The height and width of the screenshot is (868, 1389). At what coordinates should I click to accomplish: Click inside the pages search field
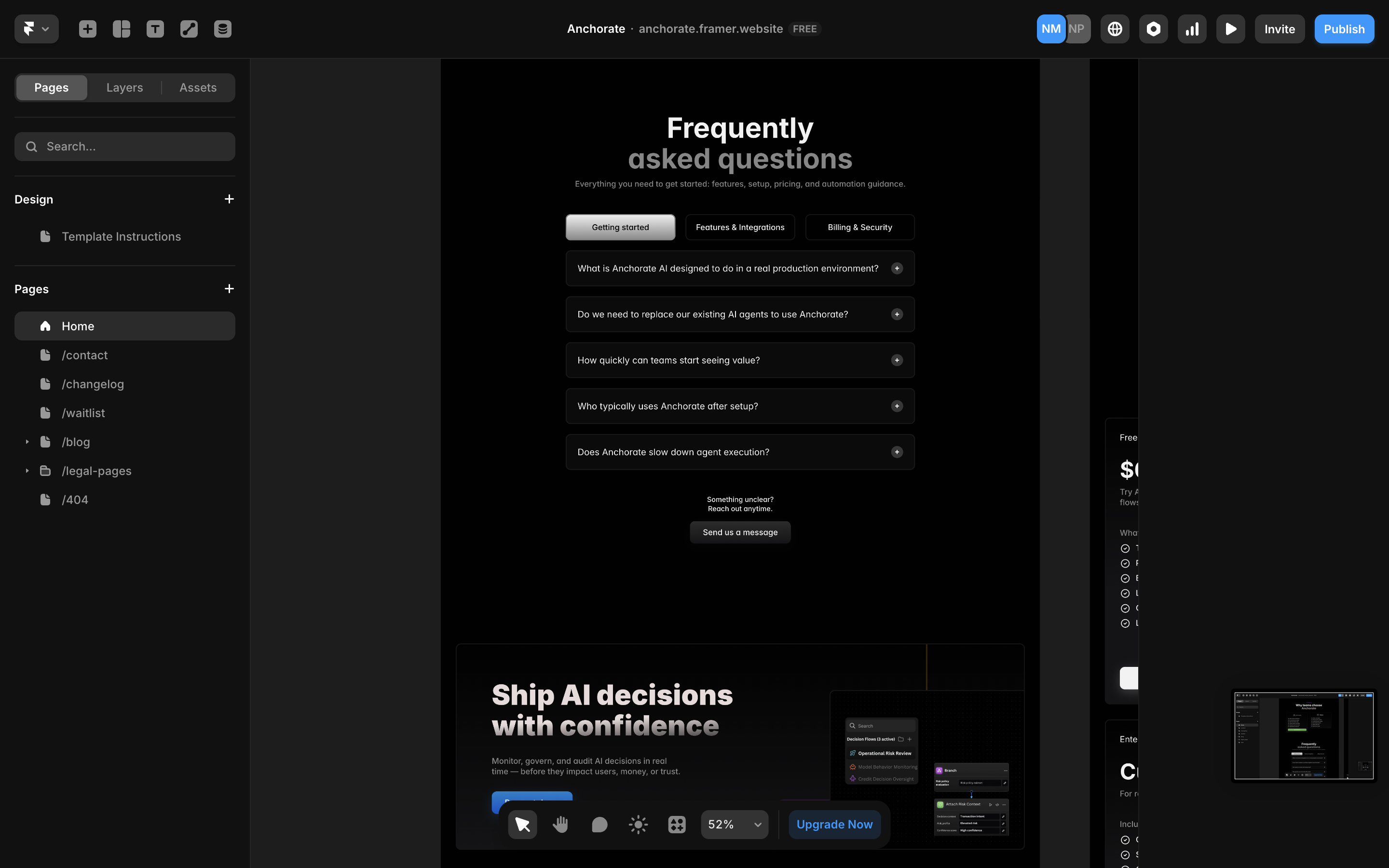[x=124, y=147]
